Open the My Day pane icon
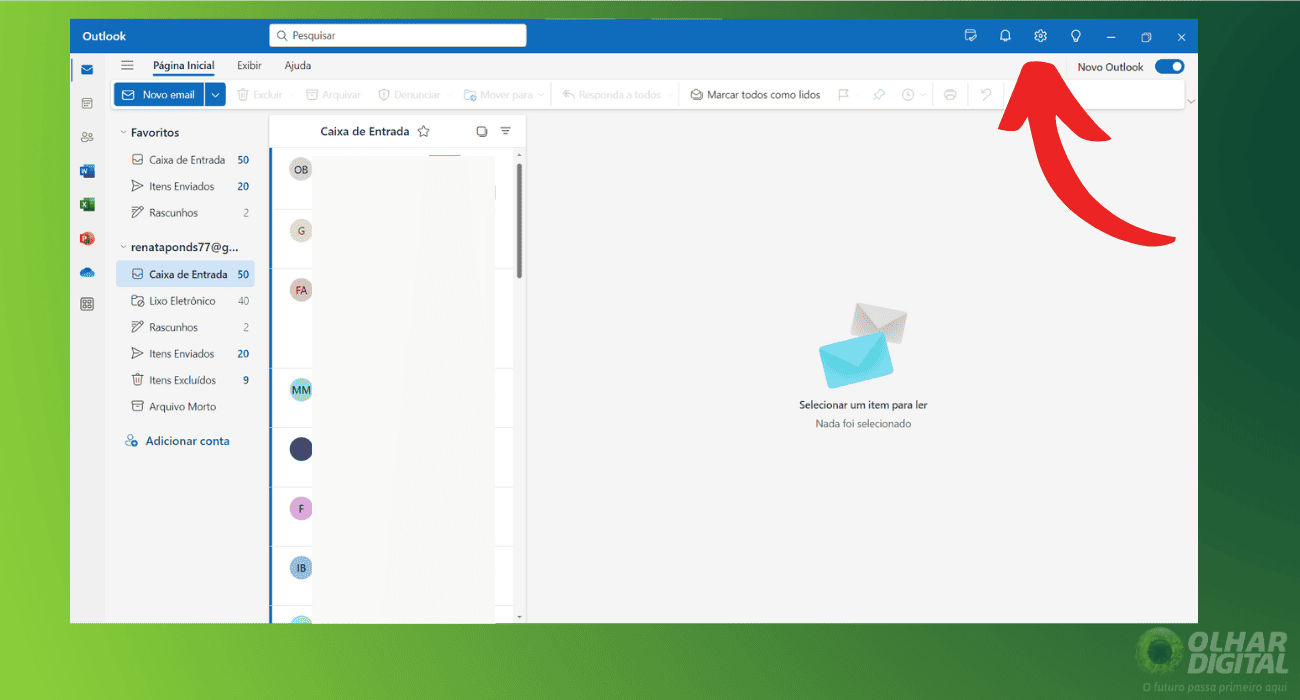Image resolution: width=1300 pixels, height=700 pixels. (970, 36)
